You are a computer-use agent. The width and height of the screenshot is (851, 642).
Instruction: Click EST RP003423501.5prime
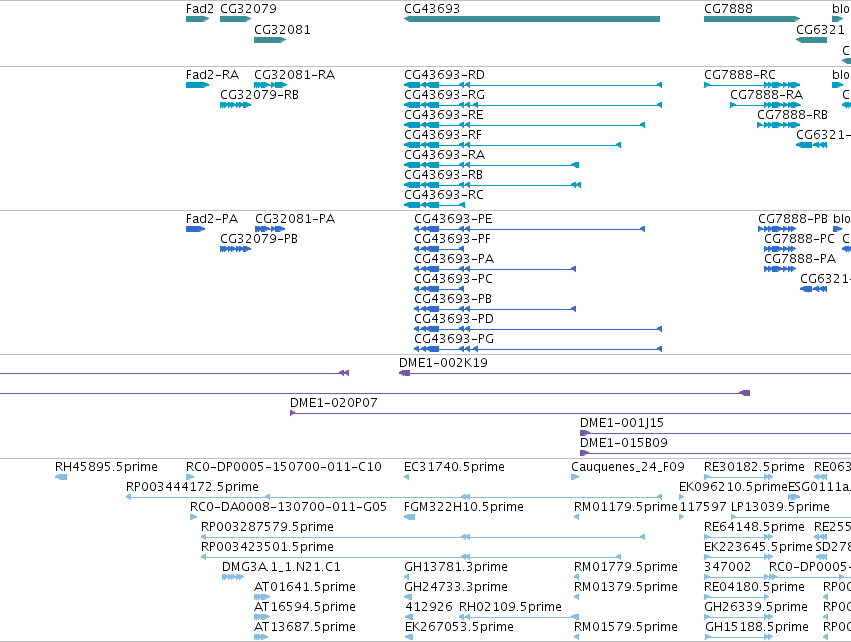tap(411, 558)
